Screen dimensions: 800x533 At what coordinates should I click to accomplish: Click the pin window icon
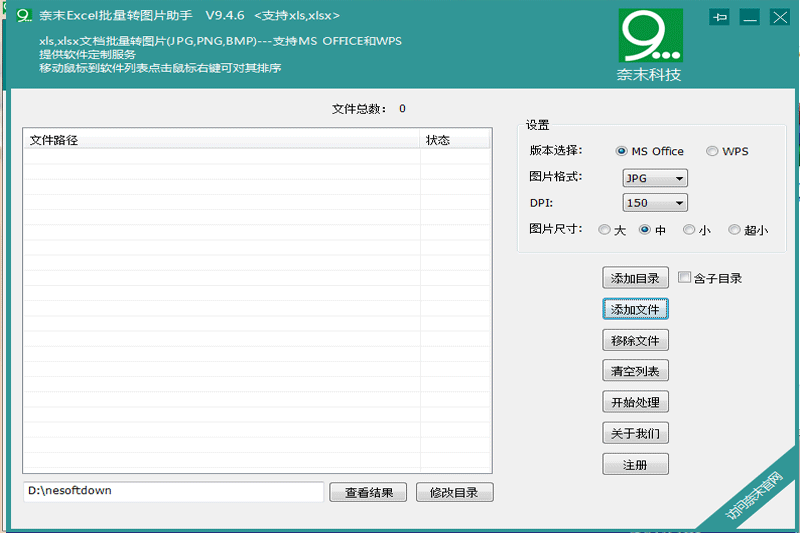719,17
